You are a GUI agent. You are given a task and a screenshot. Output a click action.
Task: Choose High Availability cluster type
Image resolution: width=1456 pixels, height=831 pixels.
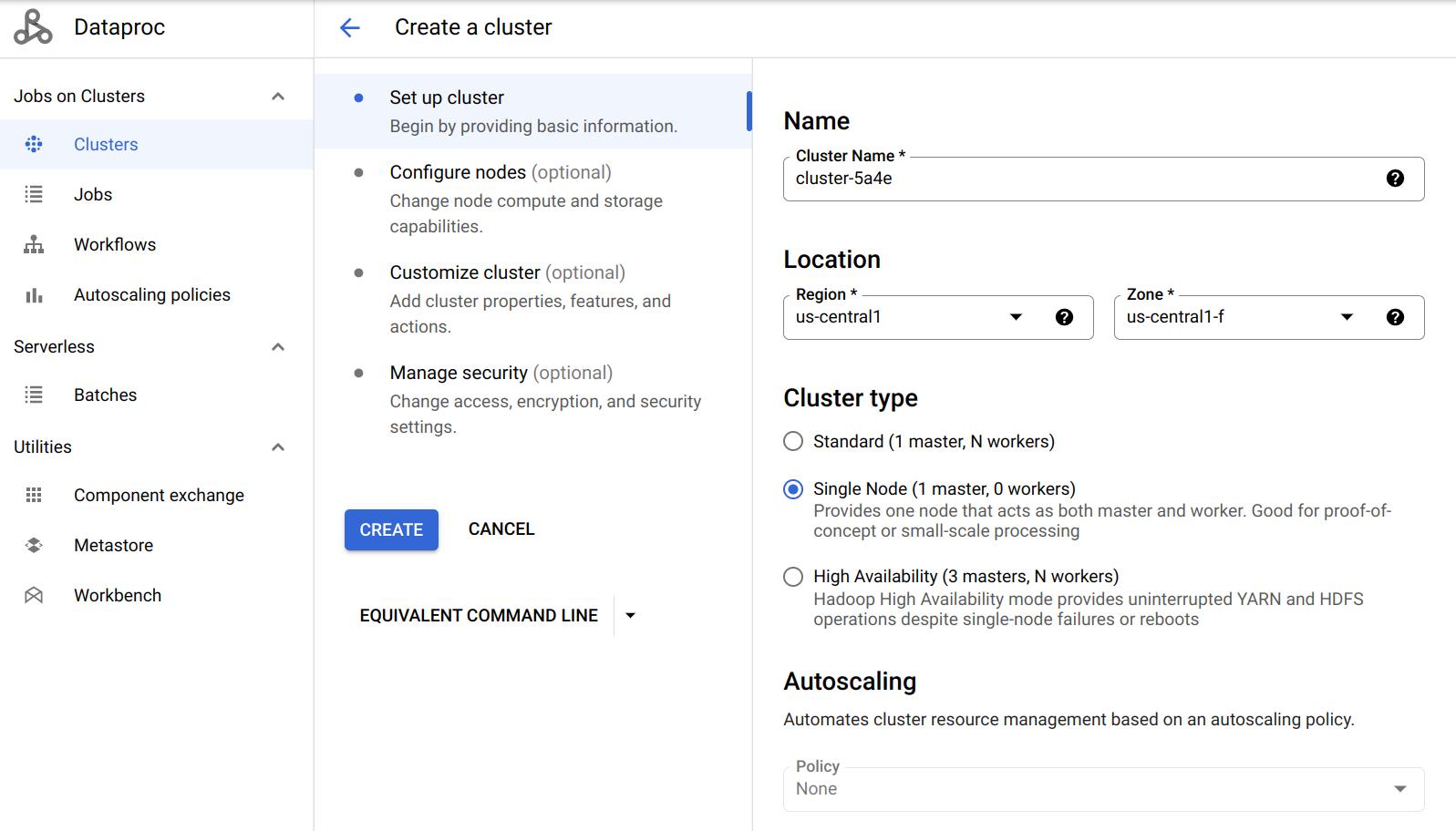[793, 577]
